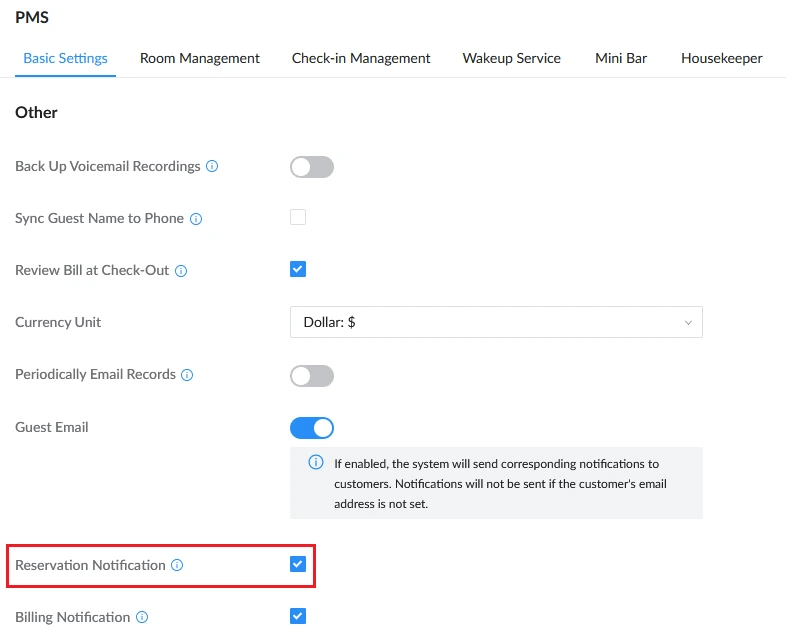Check the Sync Guest Name to Phone box
Image resolution: width=786 pixels, height=642 pixels.
click(298, 218)
